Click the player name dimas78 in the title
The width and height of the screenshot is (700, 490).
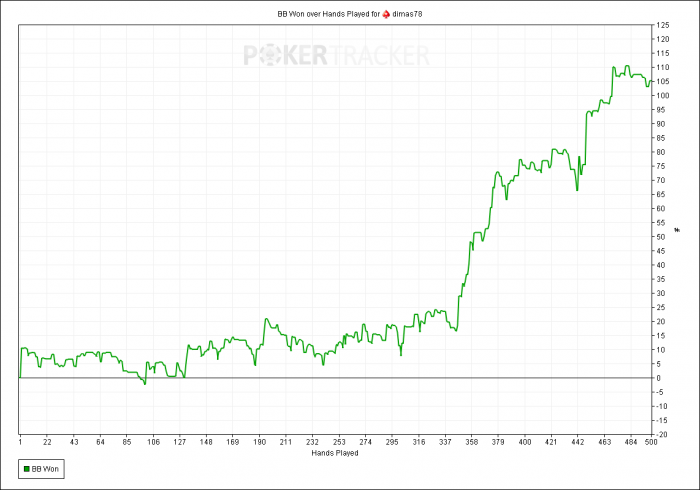407,14
